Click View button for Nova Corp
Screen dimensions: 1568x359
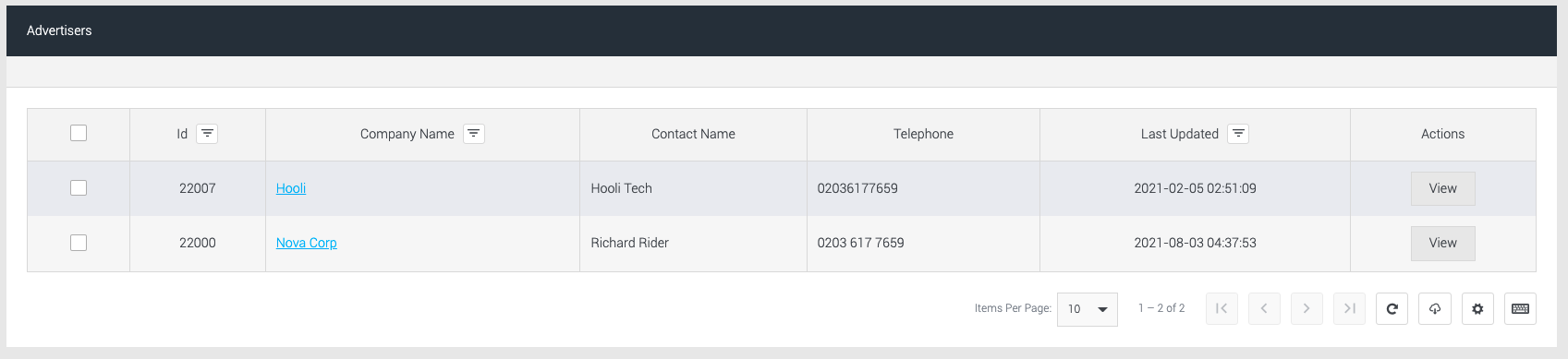pos(1442,243)
